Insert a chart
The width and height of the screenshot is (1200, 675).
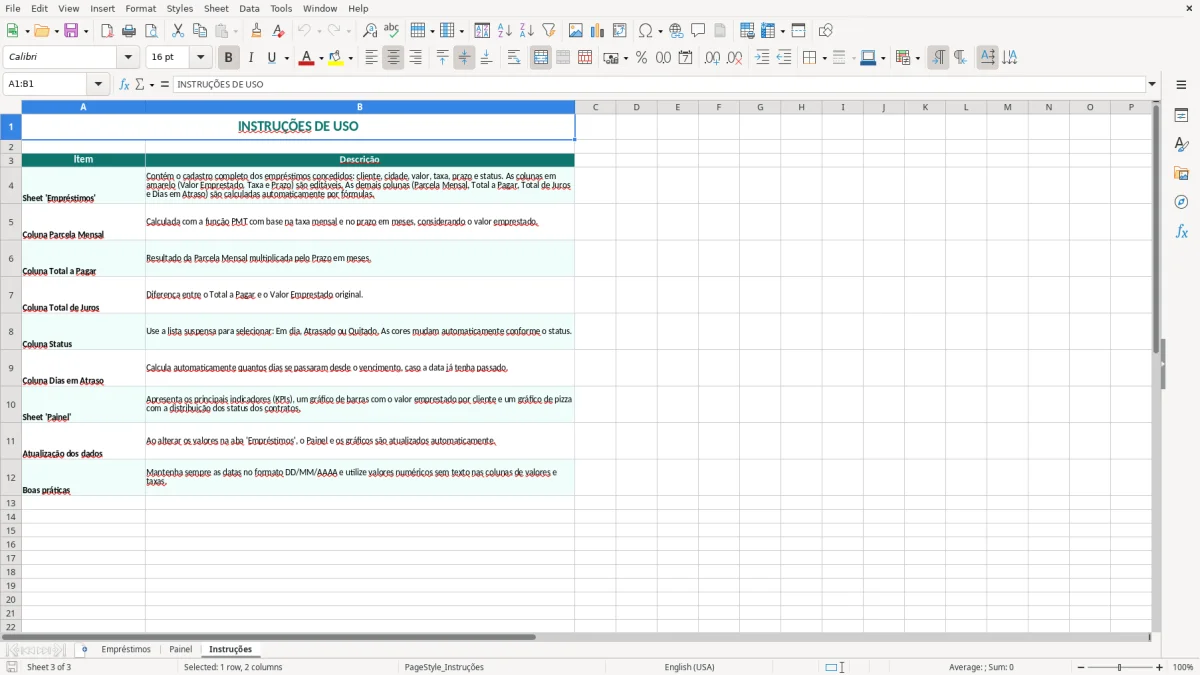pos(598,31)
